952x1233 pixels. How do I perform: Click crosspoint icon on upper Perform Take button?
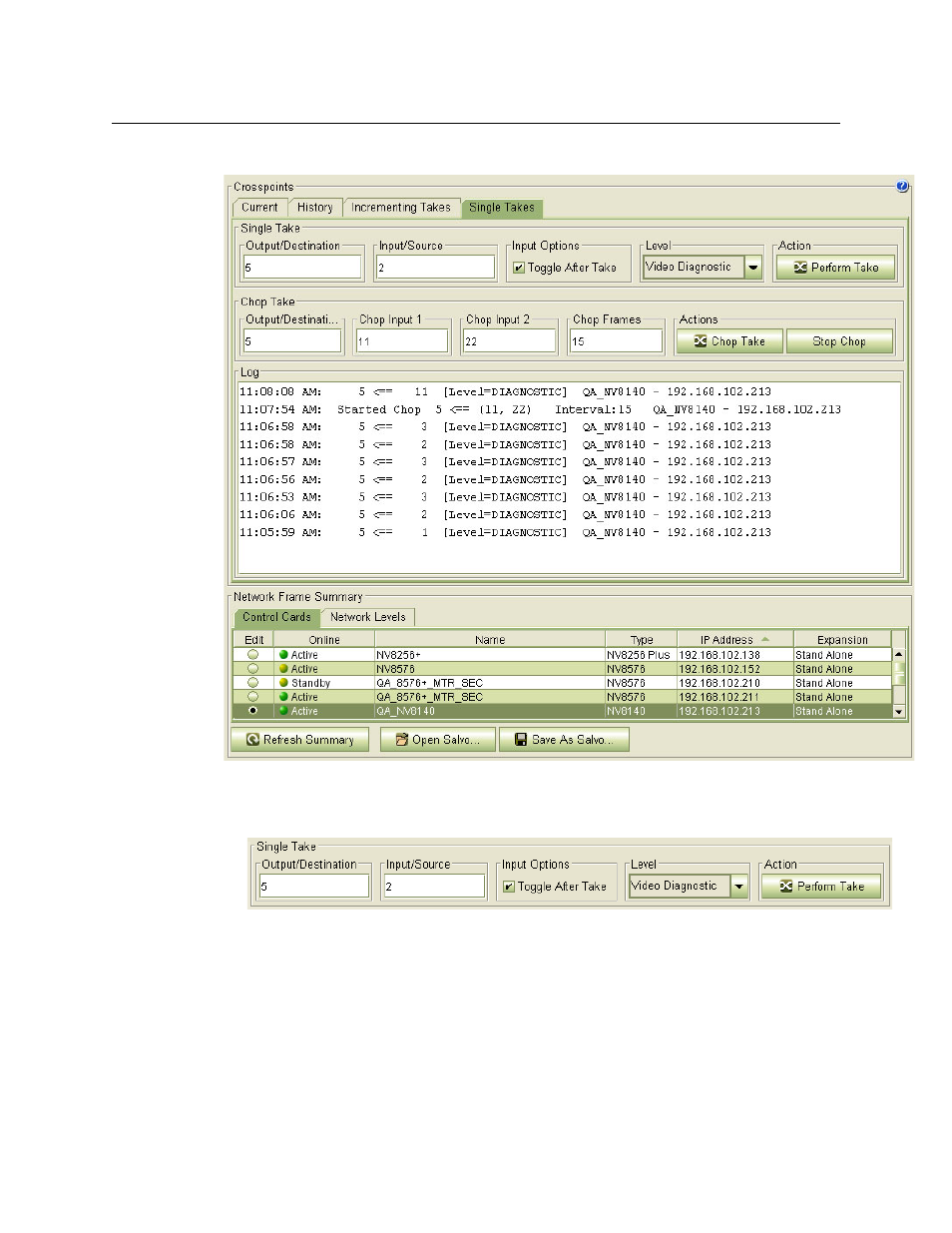click(x=800, y=268)
